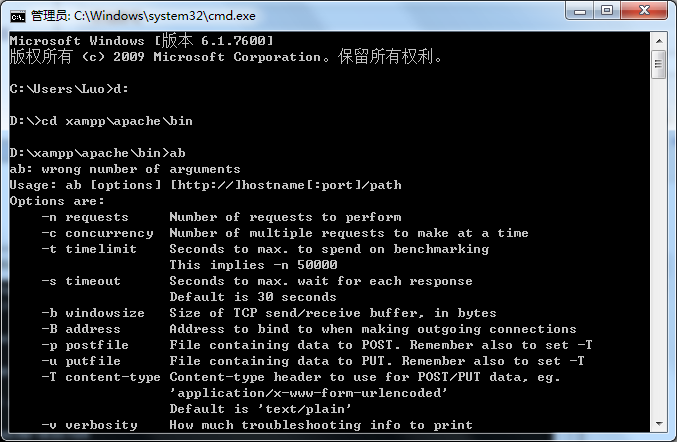Viewport: 677px width, 442px height.
Task: Click the '-p postfile' option line
Action: click(x=317, y=345)
